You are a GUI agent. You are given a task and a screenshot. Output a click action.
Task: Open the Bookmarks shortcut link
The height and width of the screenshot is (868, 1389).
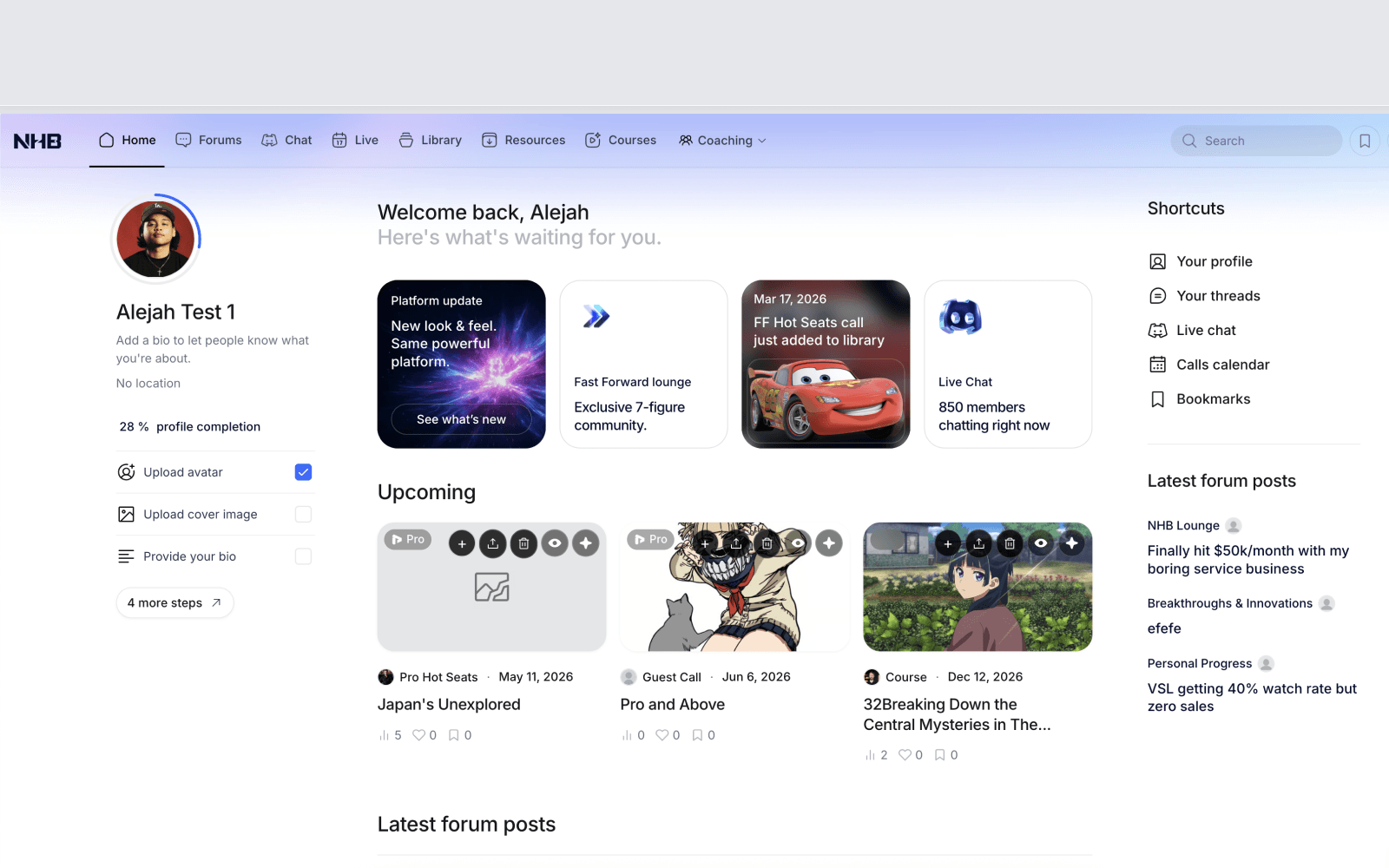(x=1213, y=399)
